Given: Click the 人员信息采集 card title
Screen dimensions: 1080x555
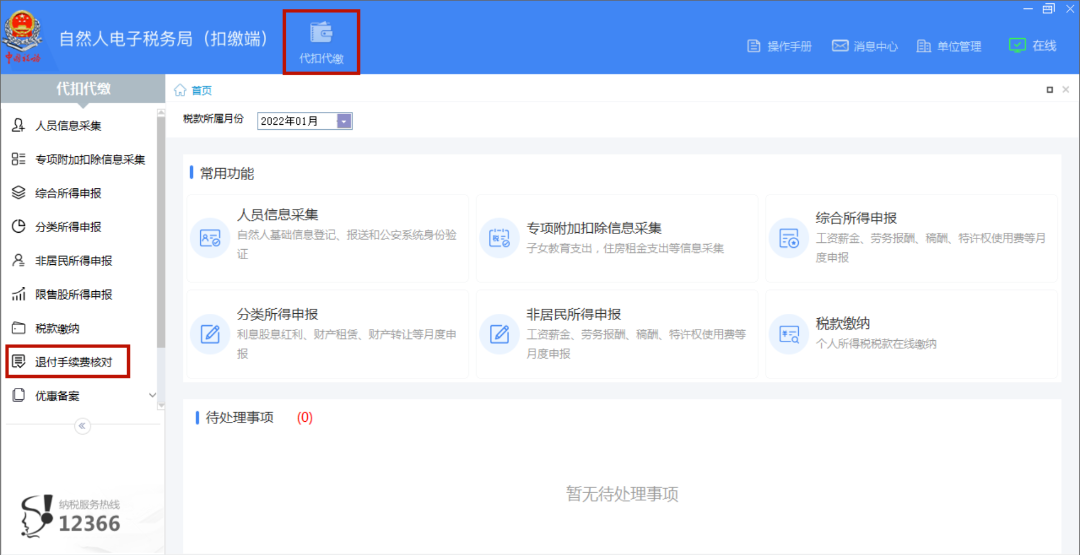Looking at the screenshot, I should click(278, 215).
